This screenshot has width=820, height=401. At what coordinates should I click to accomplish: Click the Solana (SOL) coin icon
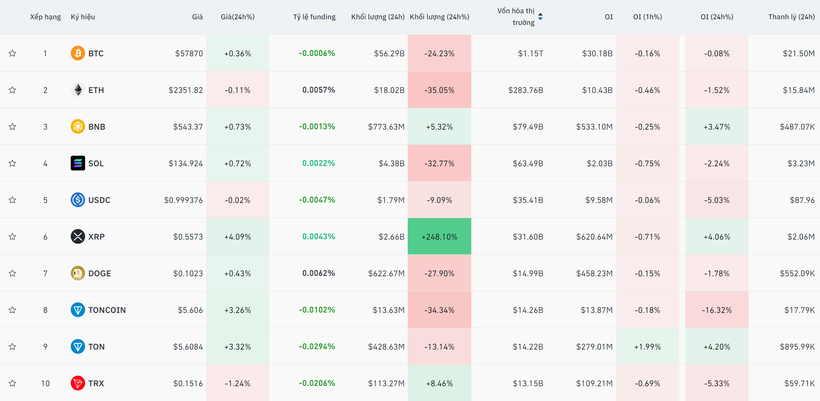pos(77,163)
